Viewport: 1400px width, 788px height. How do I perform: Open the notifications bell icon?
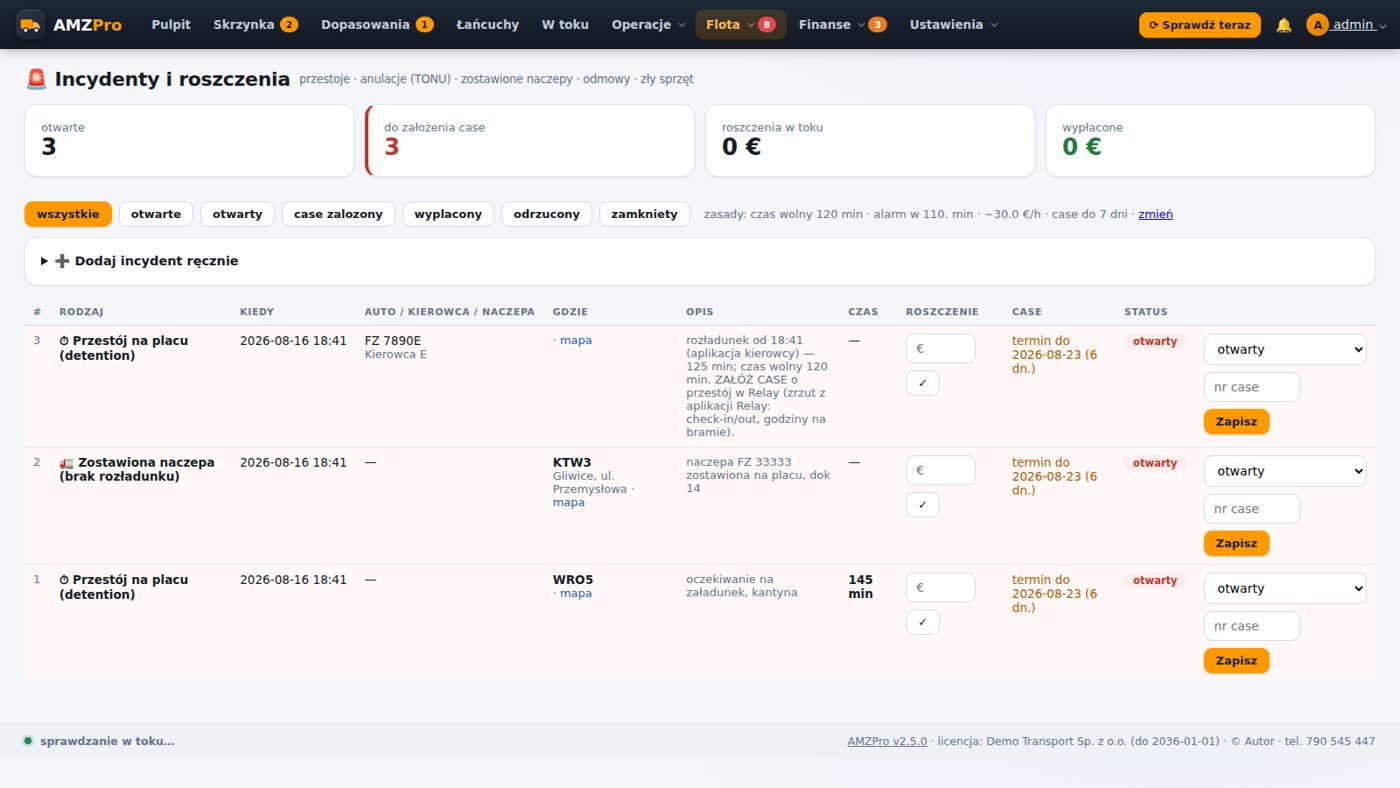coord(1284,25)
